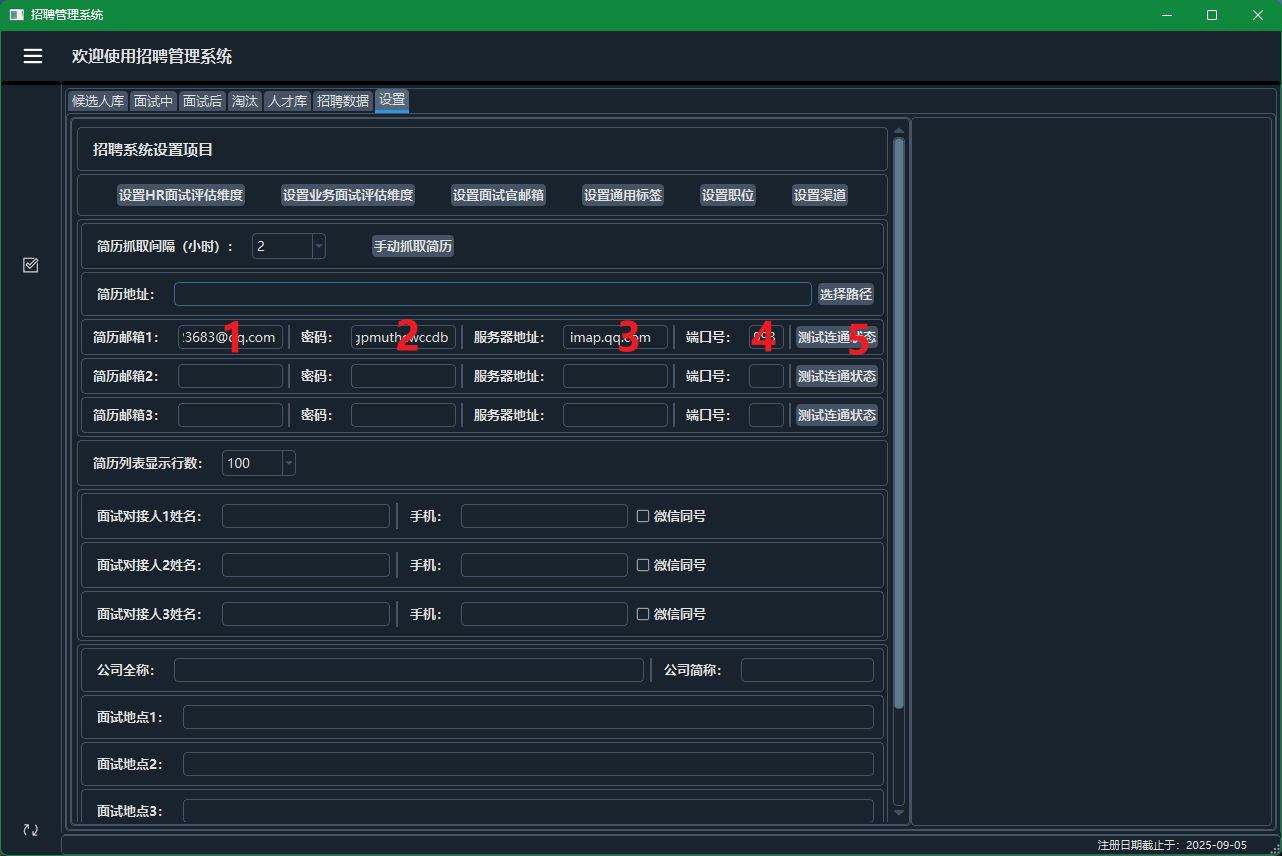This screenshot has height=856, width=1282.
Task: Click the app icon in title bar
Action: point(16,15)
